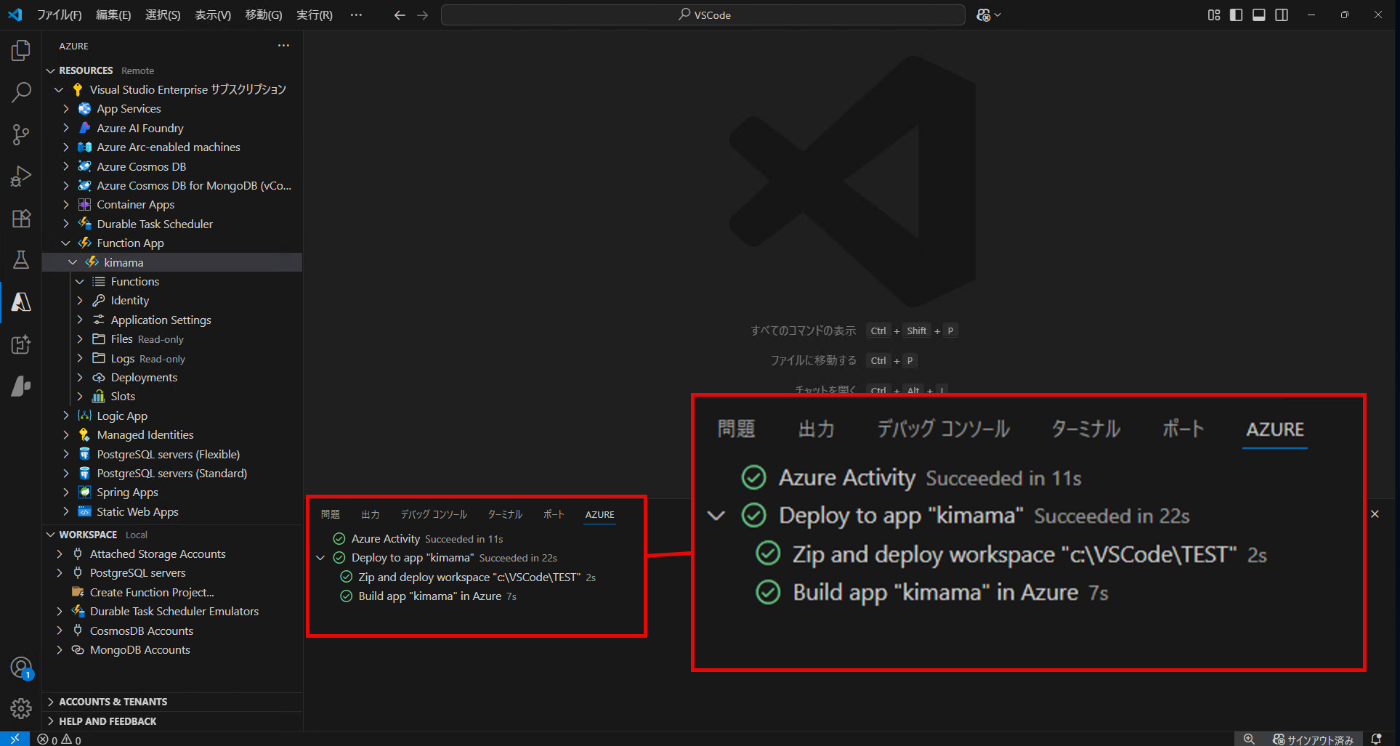
Task: Open the Testing flask icon view
Action: 20,260
